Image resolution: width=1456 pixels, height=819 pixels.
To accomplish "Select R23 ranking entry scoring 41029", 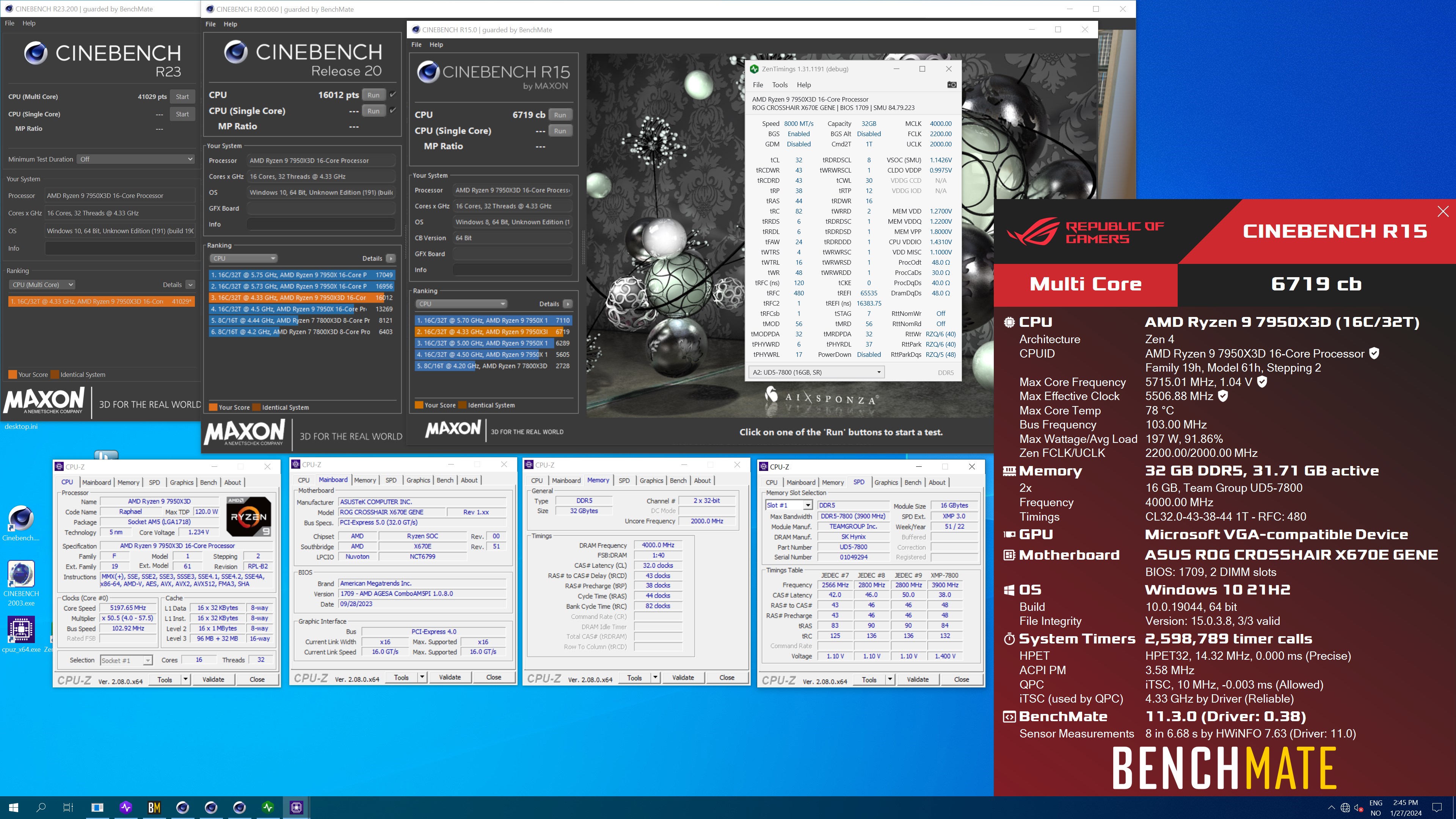I will tap(102, 301).
